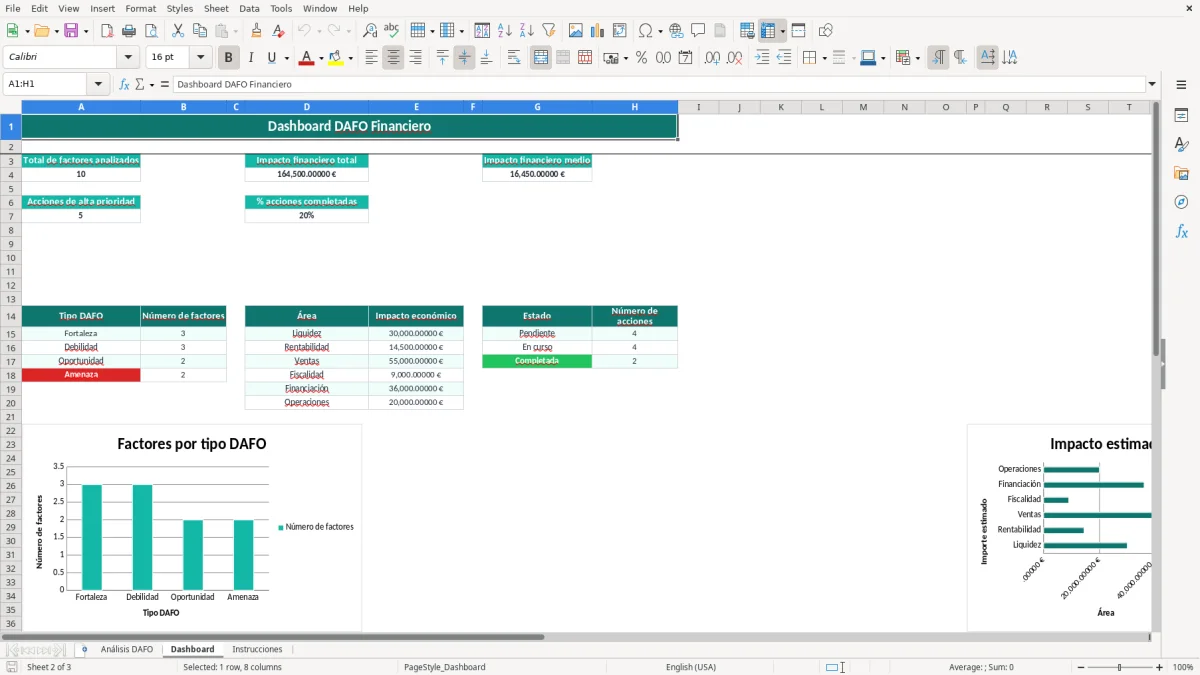Viewport: 1200px width, 675px height.
Task: Click English (USA) language in status bar
Action: click(x=691, y=667)
